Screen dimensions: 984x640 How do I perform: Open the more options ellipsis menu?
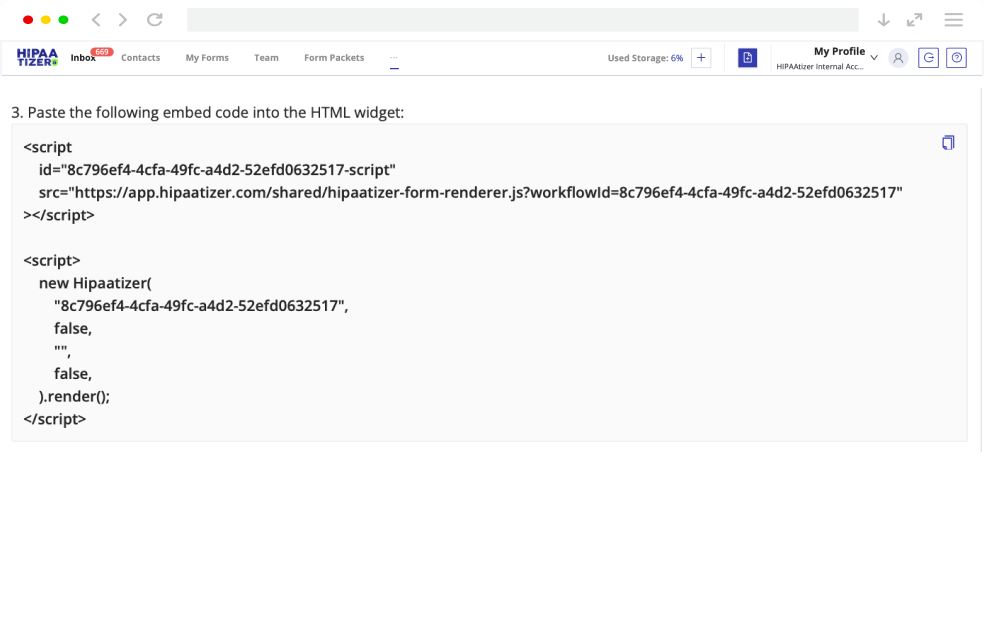tap(394, 58)
